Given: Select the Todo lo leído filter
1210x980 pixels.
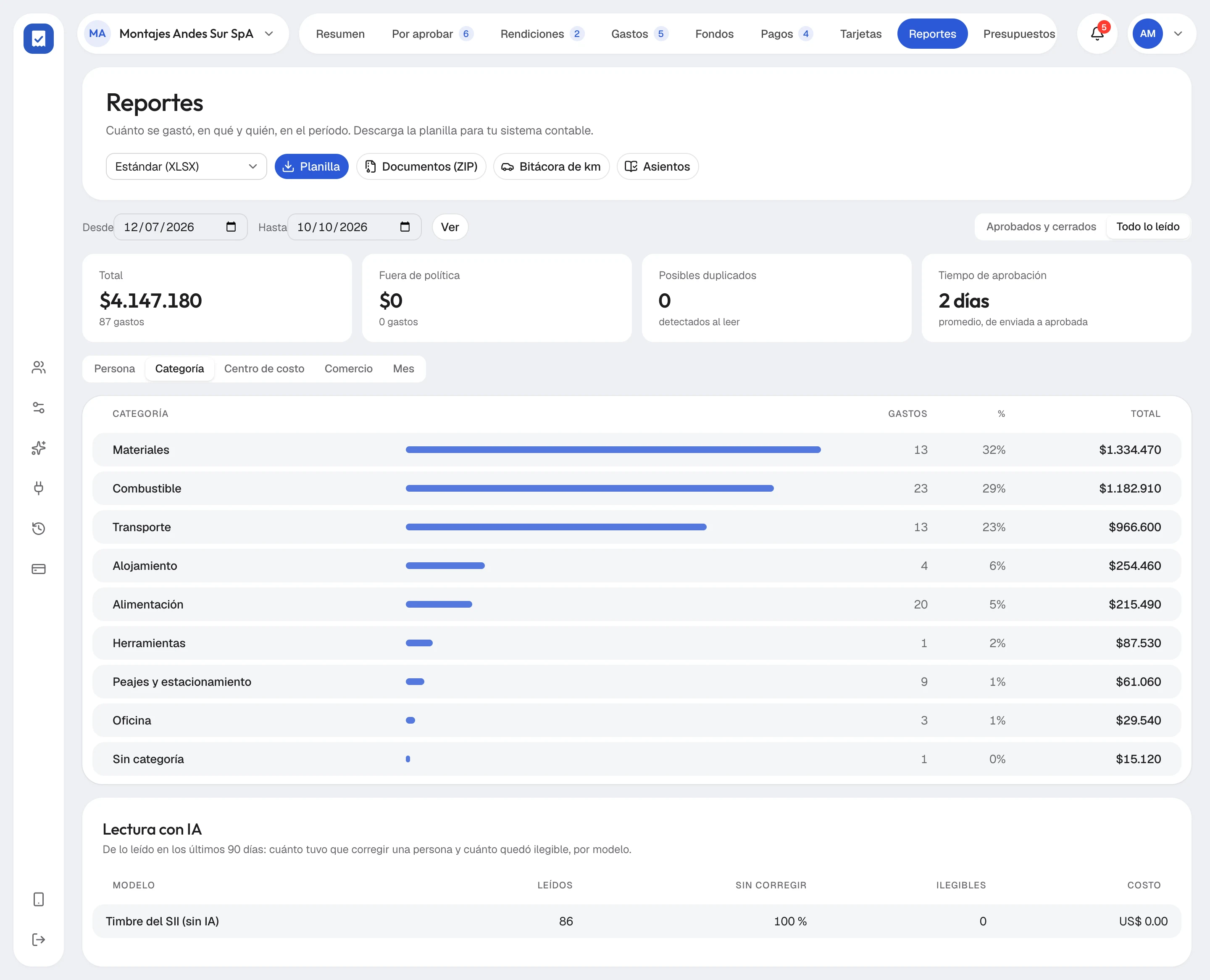Looking at the screenshot, I should coord(1147,227).
